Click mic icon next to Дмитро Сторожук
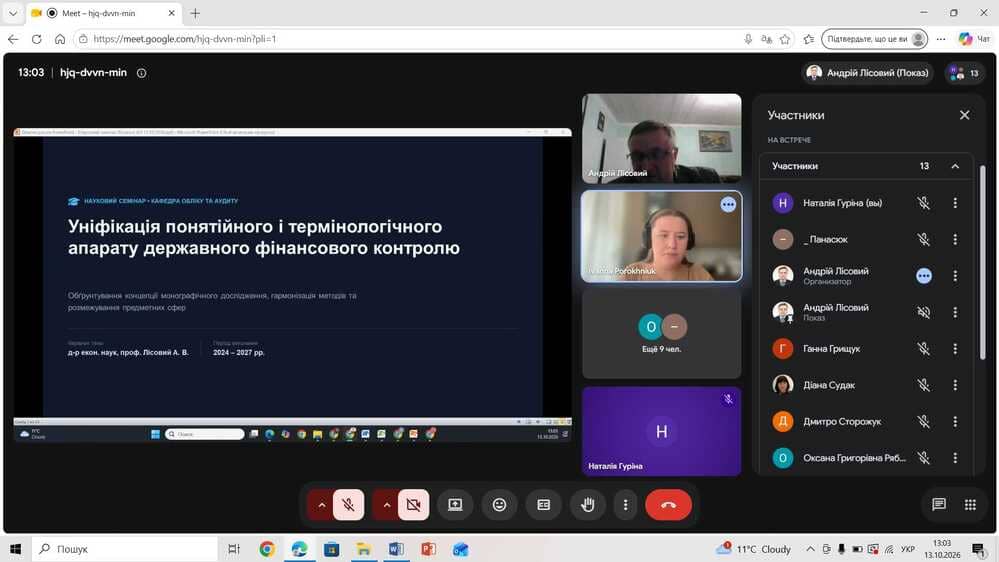 point(923,421)
